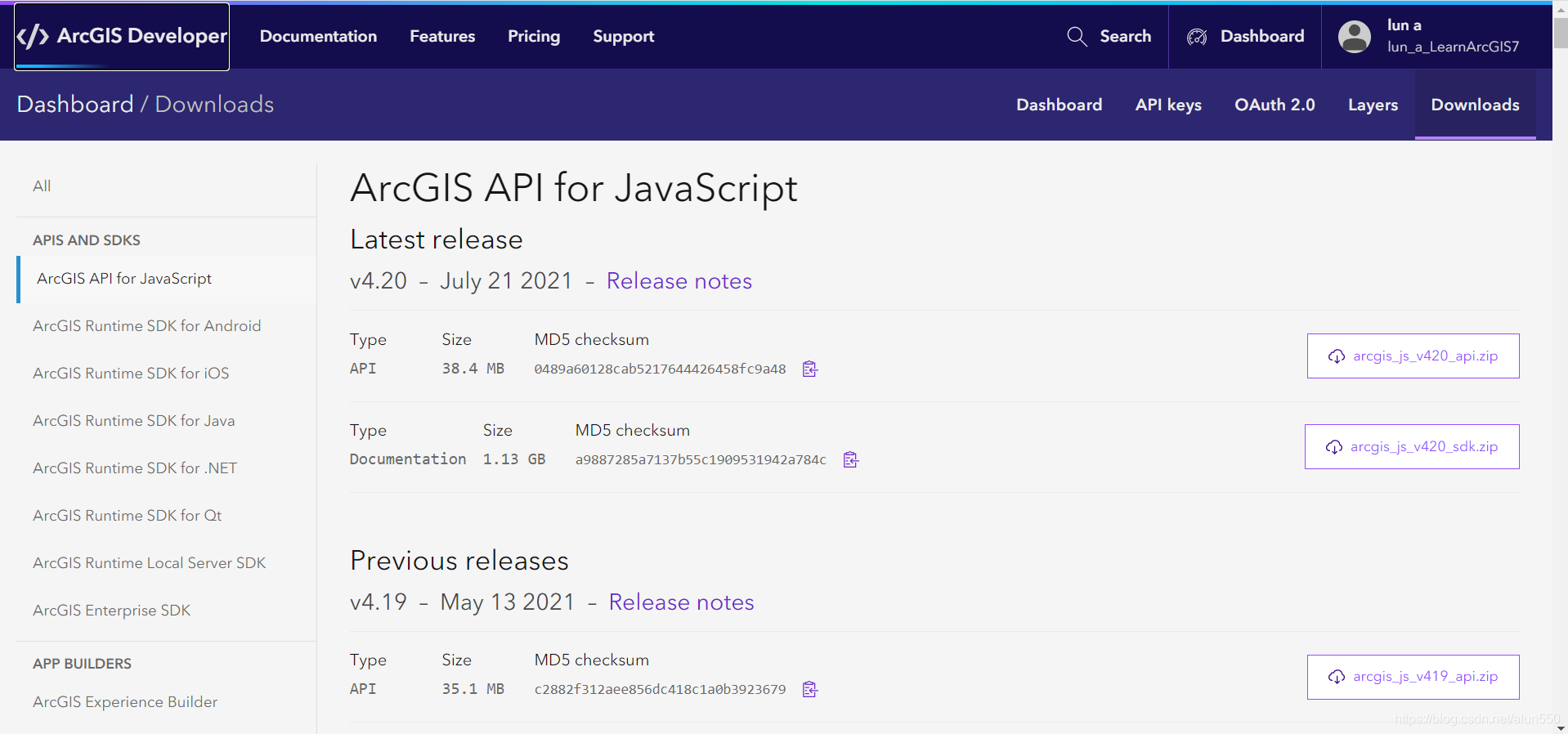Click the 35.1 MB size value
This screenshot has height=734, width=1568.
click(473, 689)
